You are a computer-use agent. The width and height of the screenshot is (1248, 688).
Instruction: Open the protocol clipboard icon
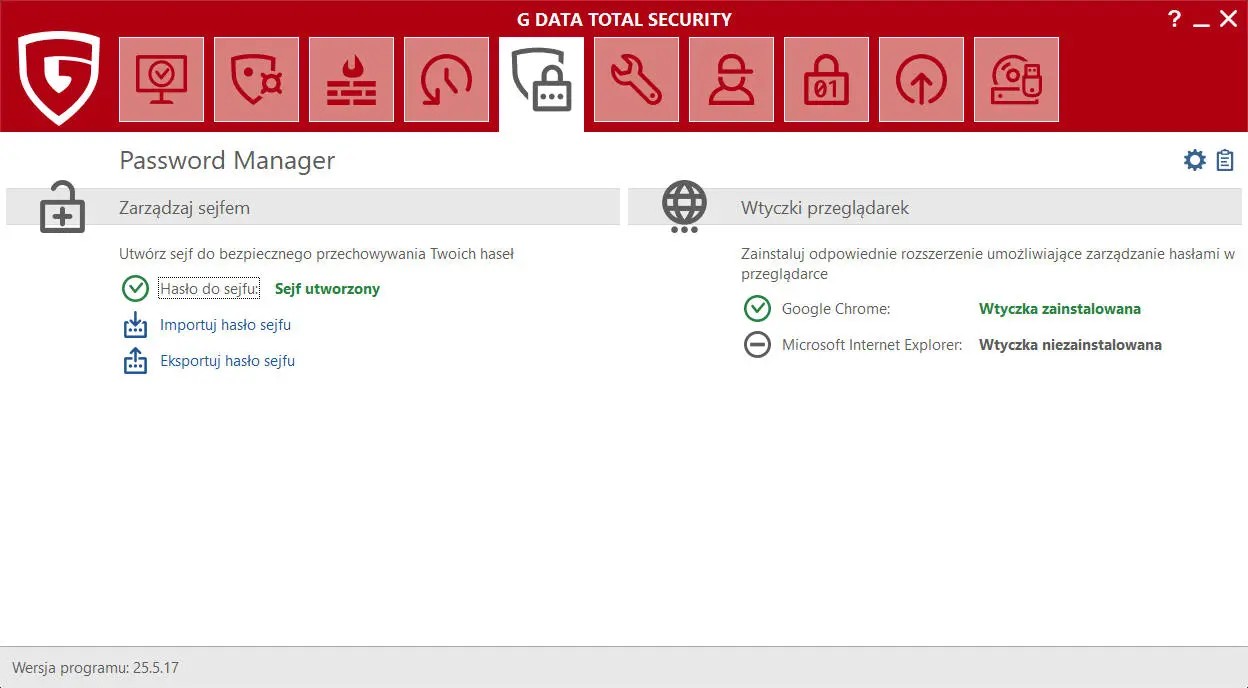pos(1225,160)
